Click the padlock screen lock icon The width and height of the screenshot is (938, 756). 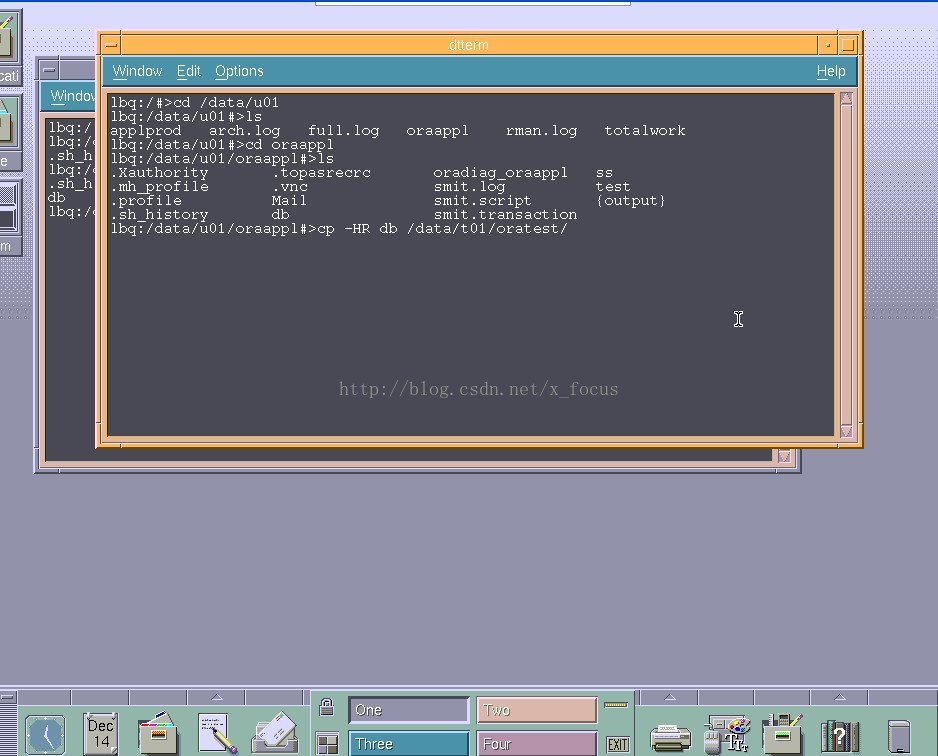(326, 707)
